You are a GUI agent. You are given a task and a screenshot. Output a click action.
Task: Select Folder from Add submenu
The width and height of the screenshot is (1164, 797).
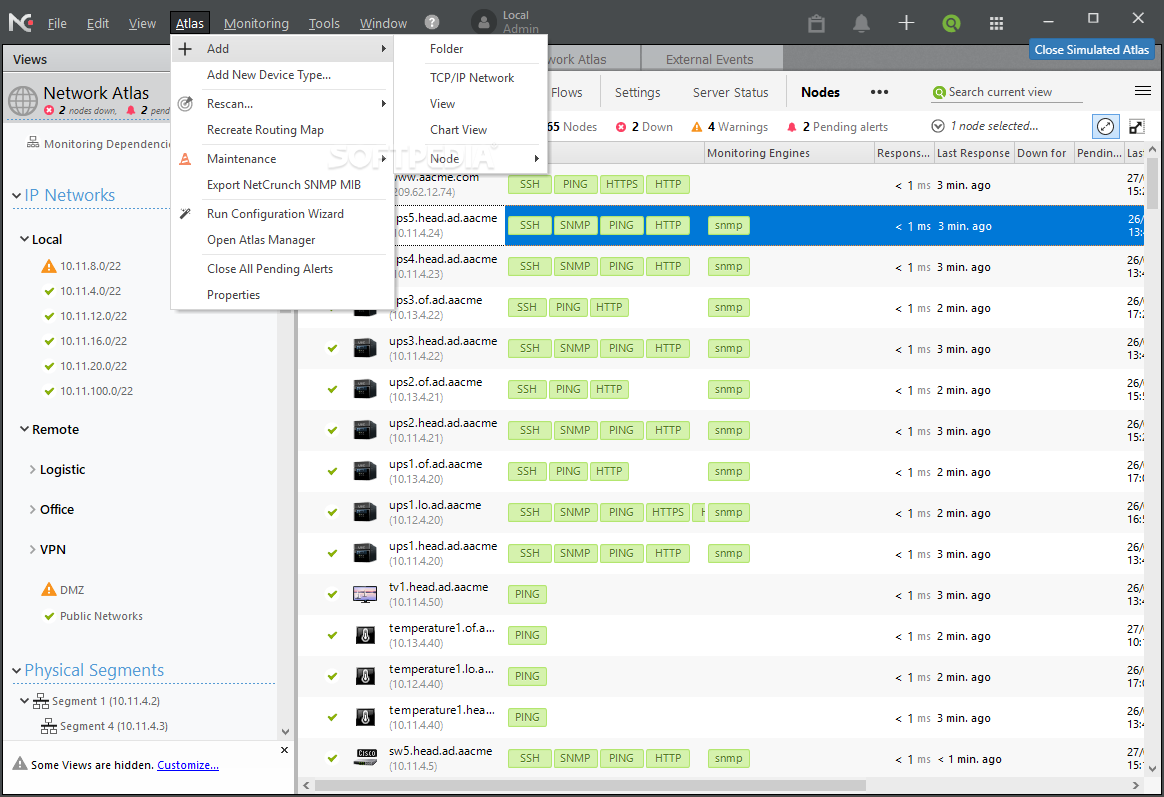[446, 49]
